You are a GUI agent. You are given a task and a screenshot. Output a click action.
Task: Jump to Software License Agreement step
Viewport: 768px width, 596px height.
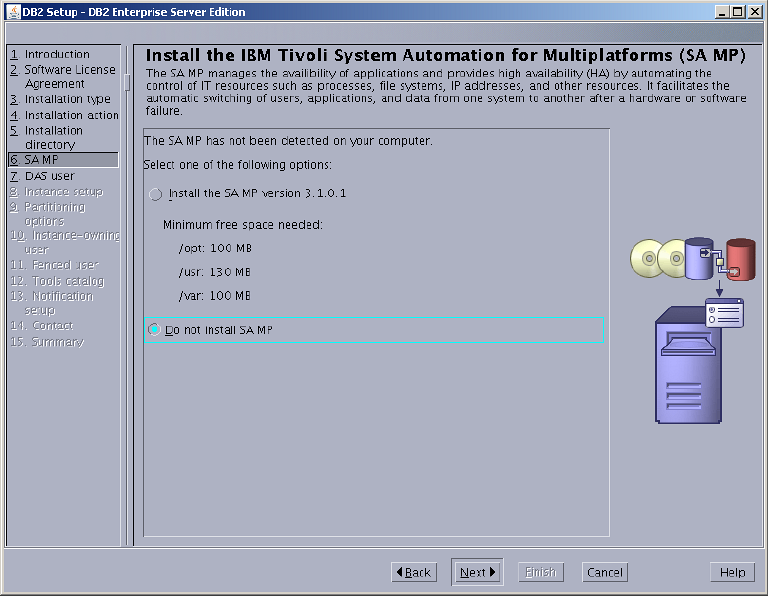tap(63, 76)
